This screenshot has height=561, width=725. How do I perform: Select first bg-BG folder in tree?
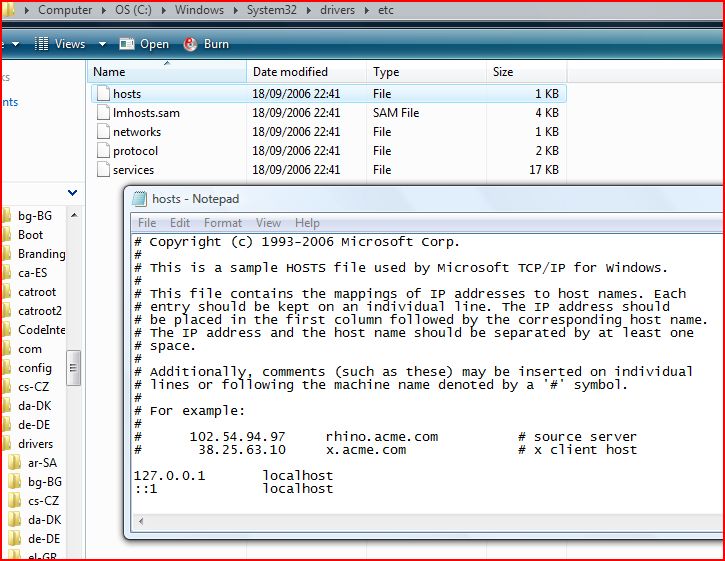point(35,216)
